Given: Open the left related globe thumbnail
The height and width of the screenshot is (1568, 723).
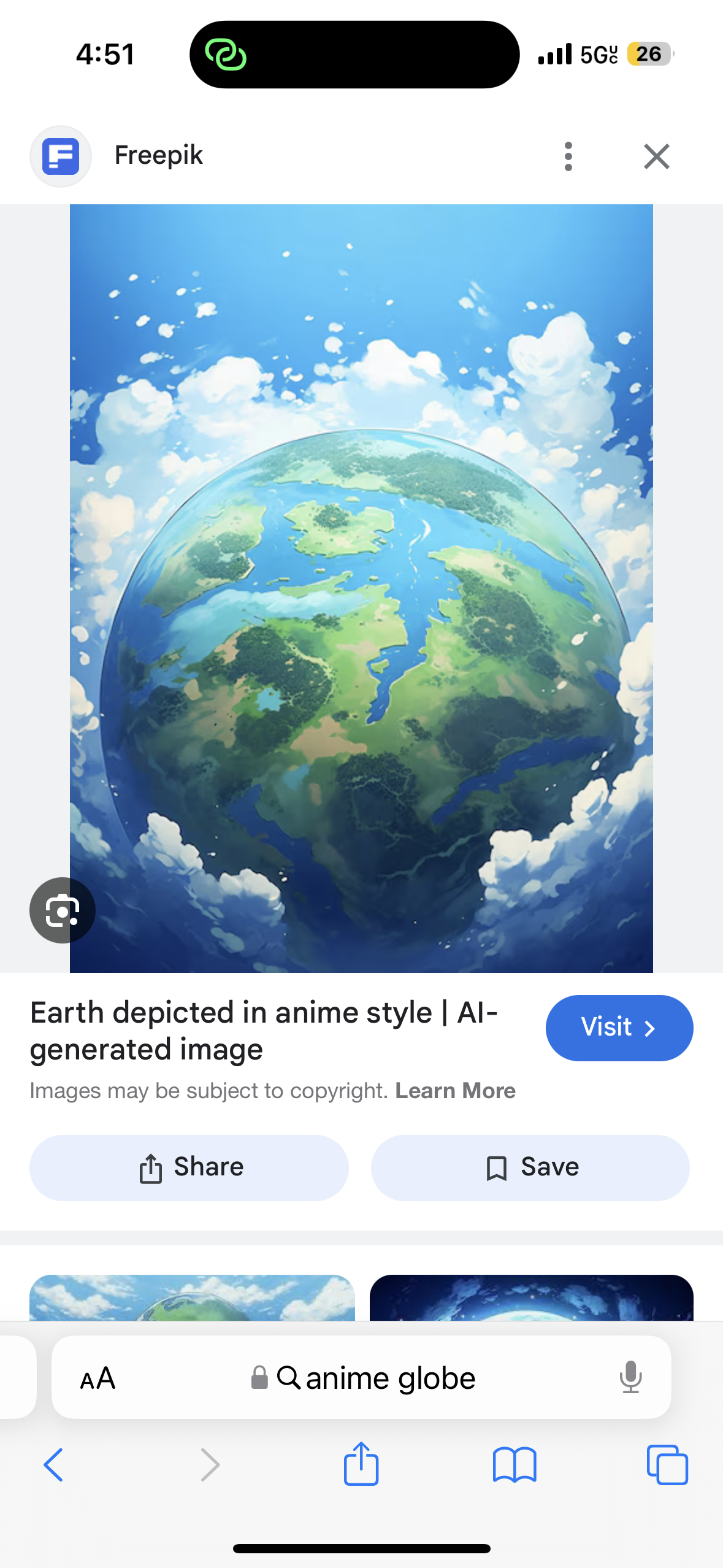Looking at the screenshot, I should point(192,1297).
